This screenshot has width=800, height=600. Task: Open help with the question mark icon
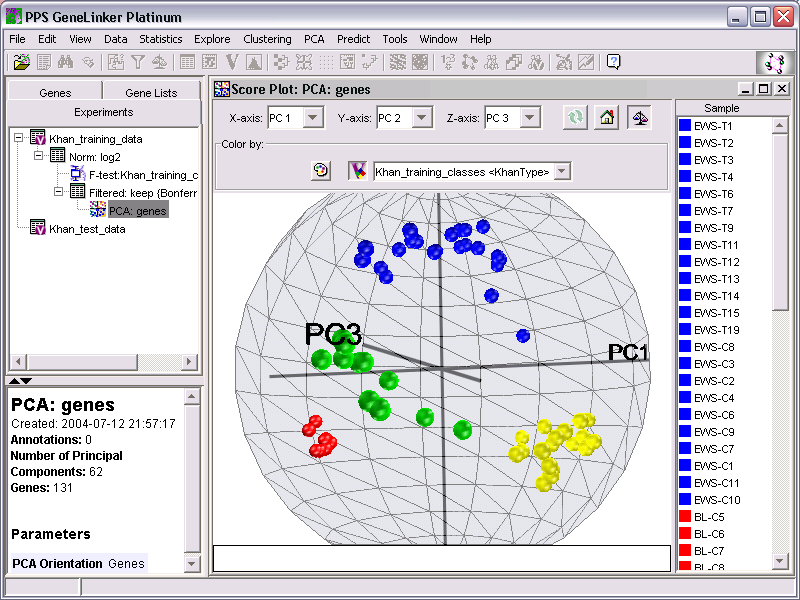(x=614, y=62)
